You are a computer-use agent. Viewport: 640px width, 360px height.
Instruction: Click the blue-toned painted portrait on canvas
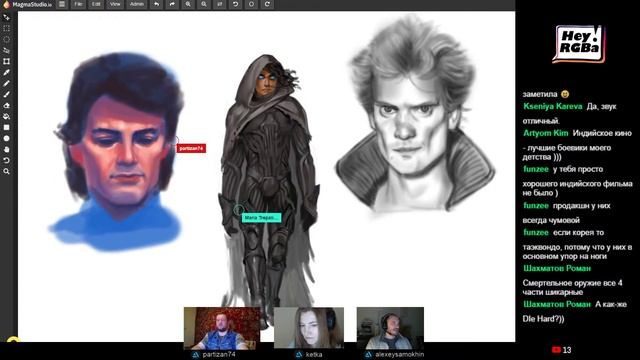pyautogui.click(x=116, y=152)
